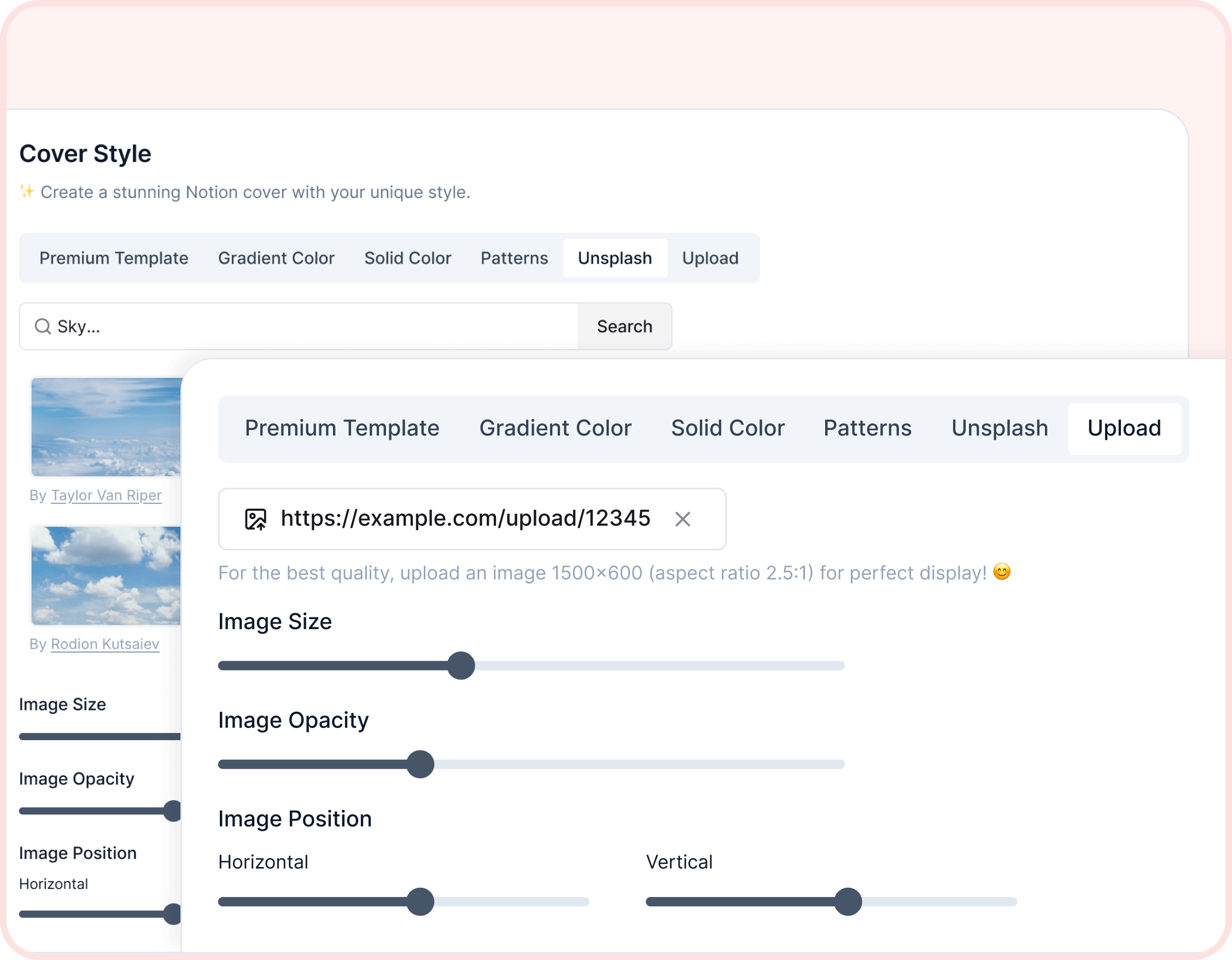Click the Image Opacity slider handle
Screen dimensions: 1232x960
pyautogui.click(x=421, y=764)
